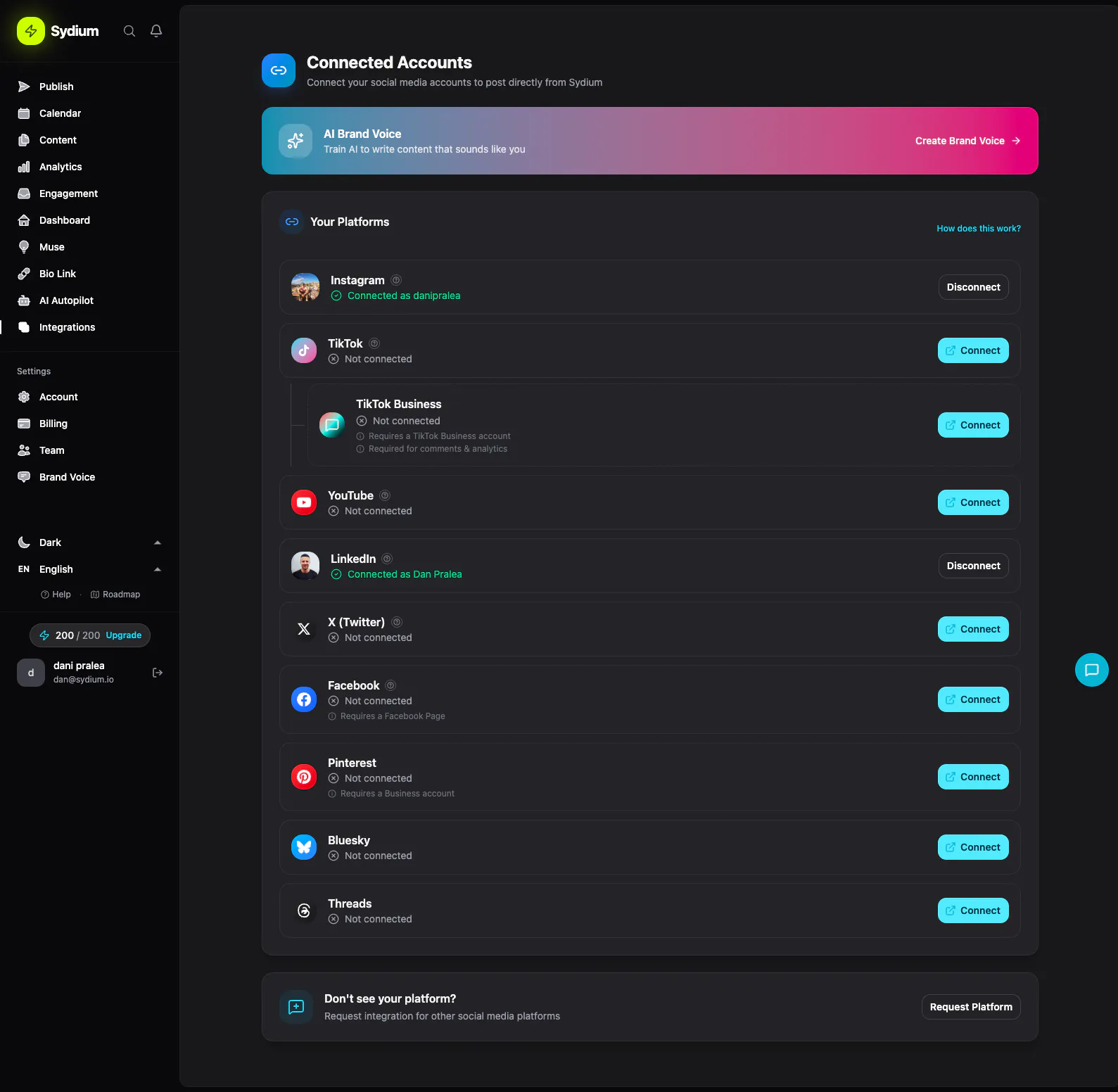The image size is (1118, 1092).
Task: Expand the Dark theme selector
Action: click(x=89, y=542)
